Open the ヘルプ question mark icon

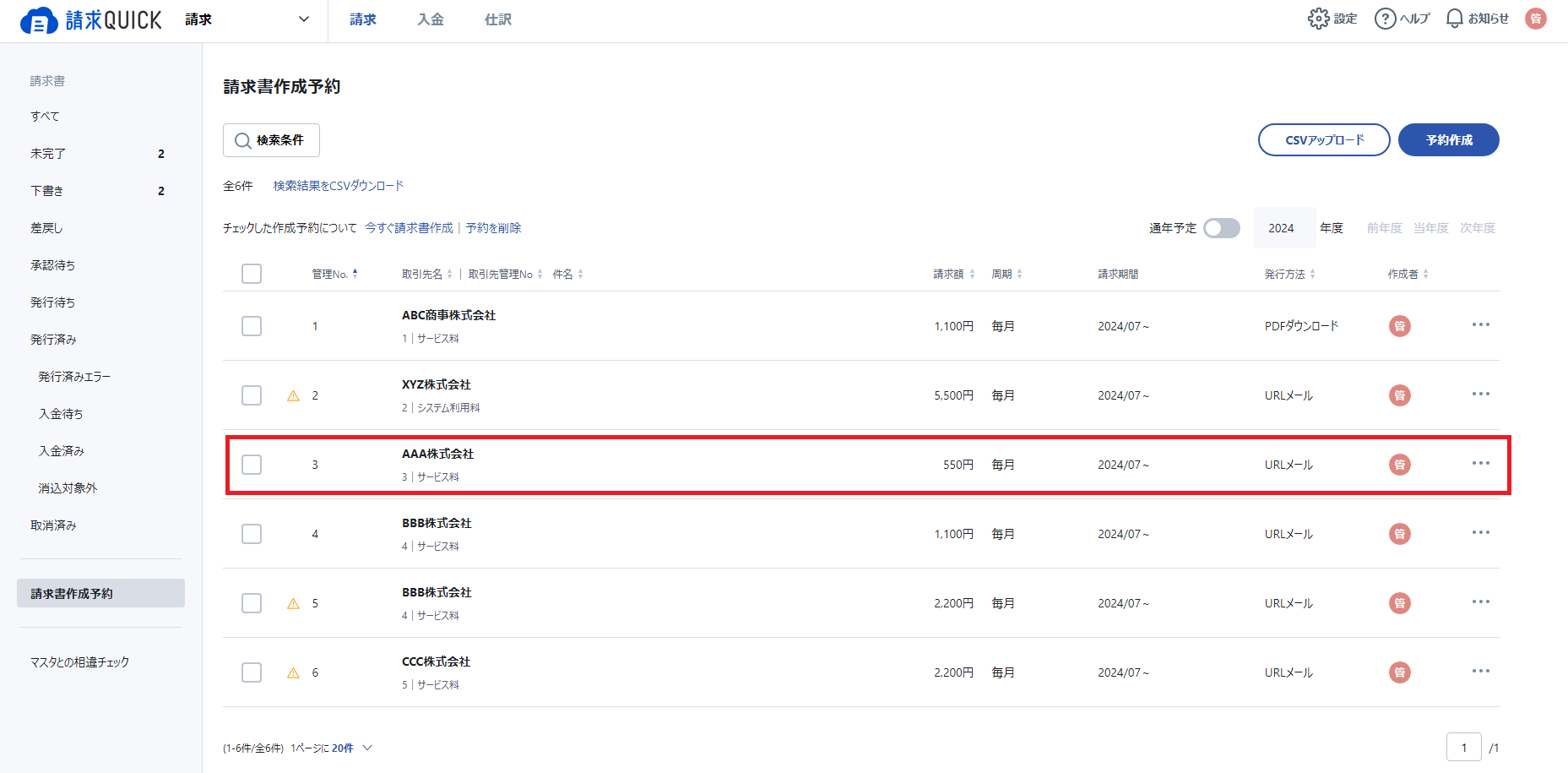pos(1385,19)
